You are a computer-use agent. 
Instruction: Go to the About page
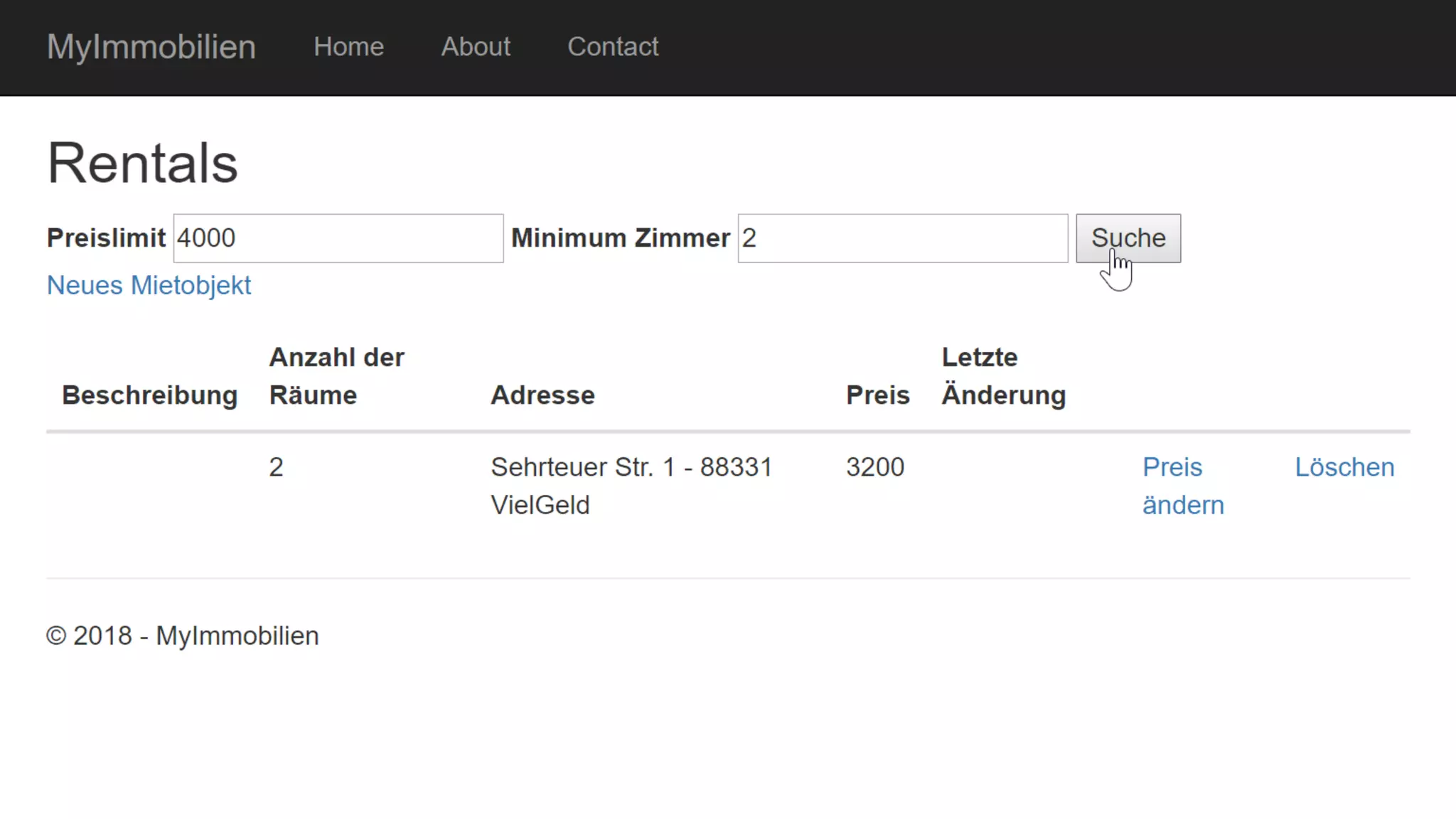coord(475,47)
